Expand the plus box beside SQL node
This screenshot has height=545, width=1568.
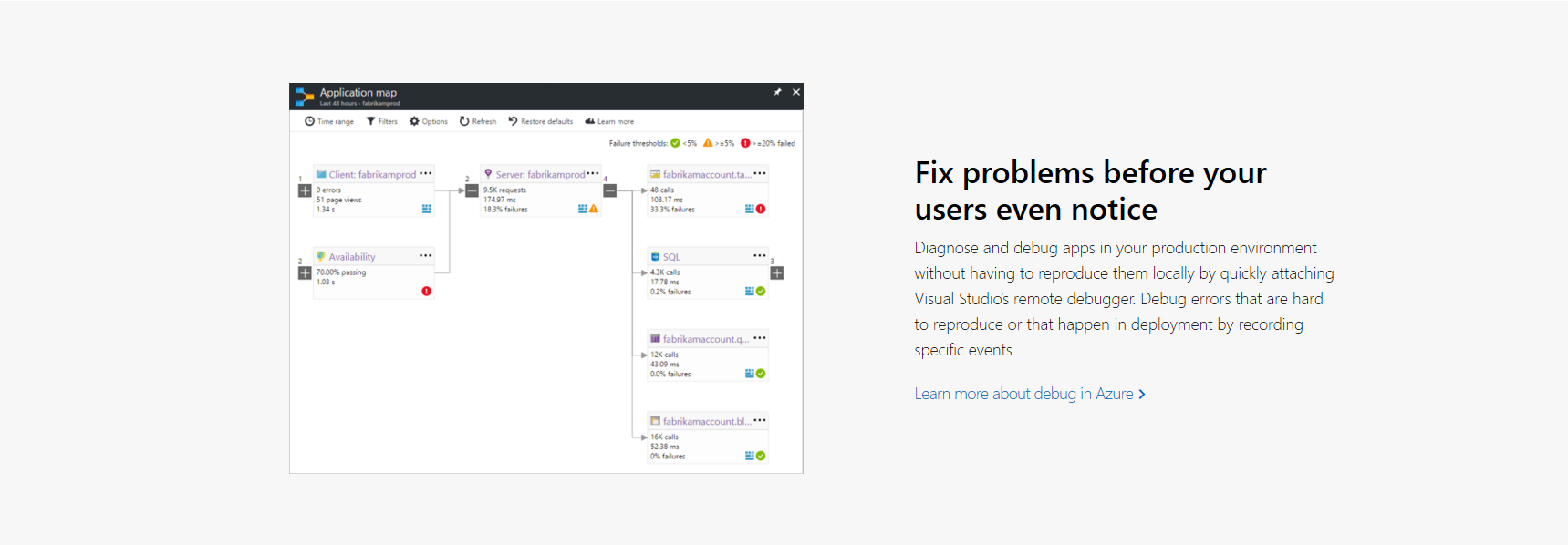[x=777, y=272]
